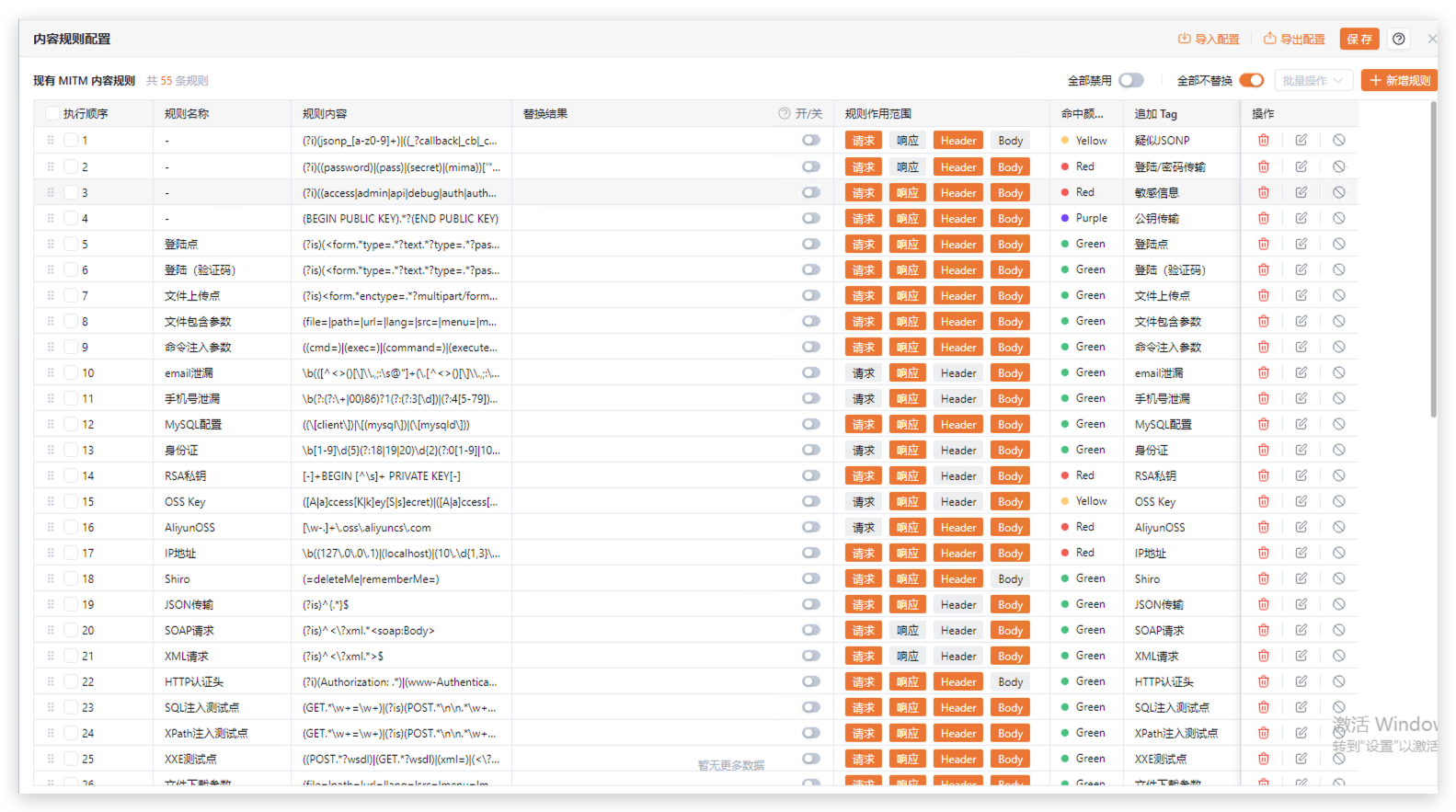
Task: Toggle the 请求 scope tag for rule 10
Action: click(x=863, y=373)
